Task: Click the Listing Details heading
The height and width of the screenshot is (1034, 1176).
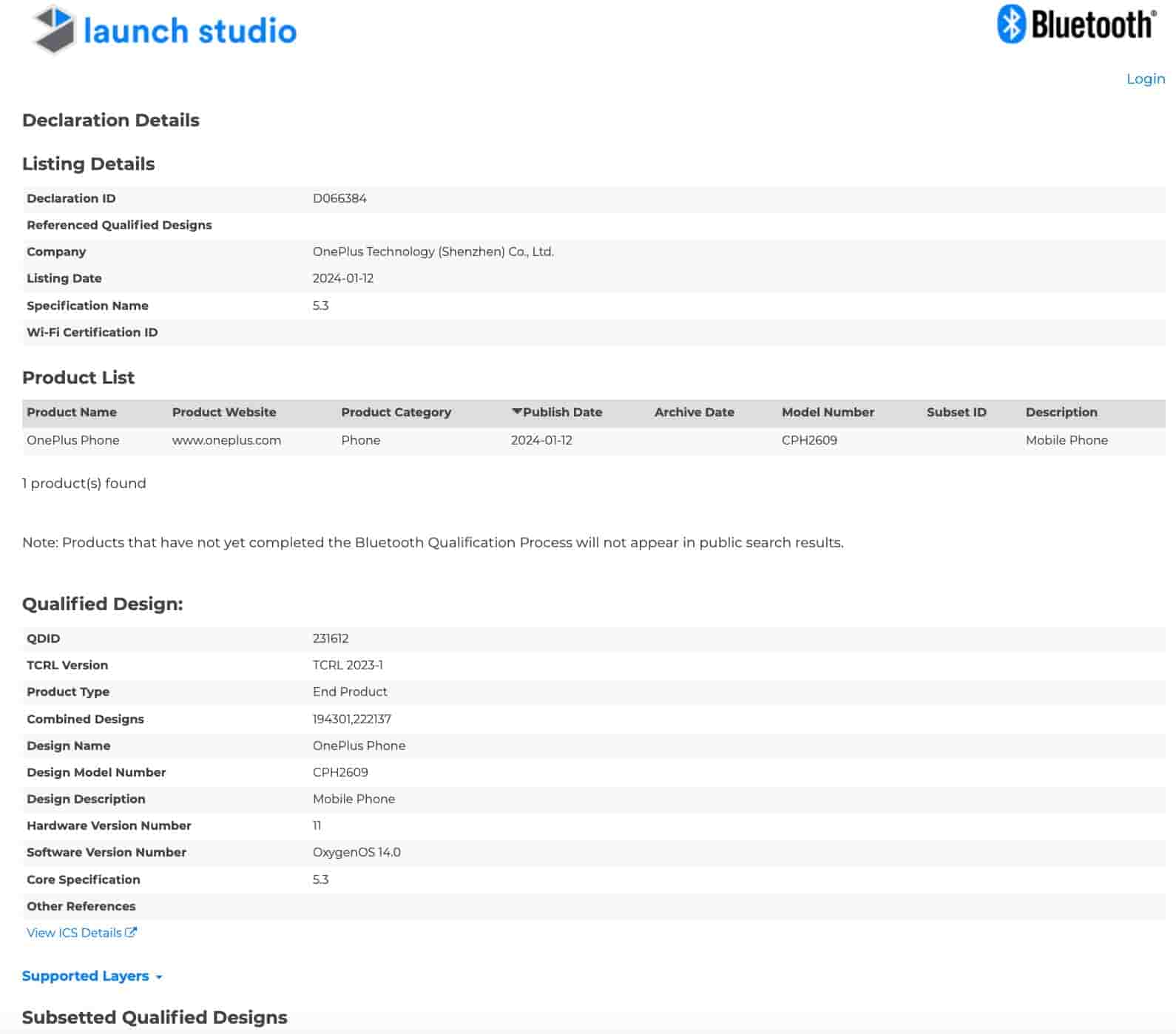Action: 88,163
